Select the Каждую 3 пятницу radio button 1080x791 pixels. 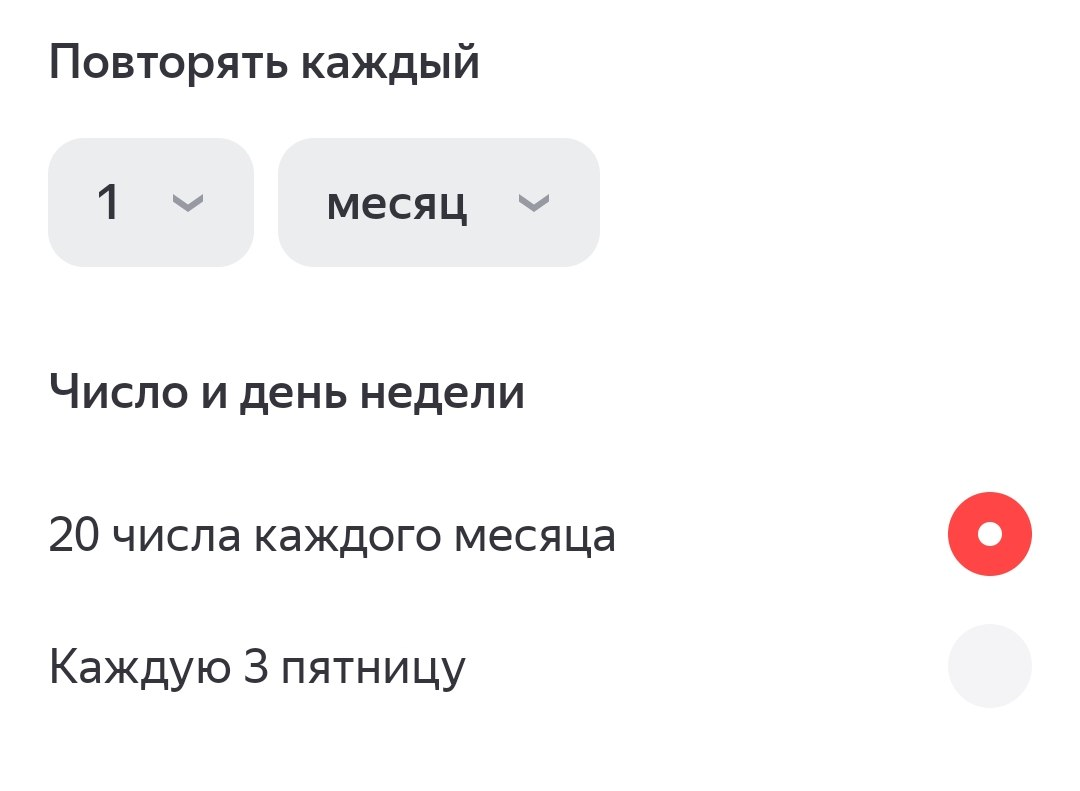pyautogui.click(x=989, y=666)
